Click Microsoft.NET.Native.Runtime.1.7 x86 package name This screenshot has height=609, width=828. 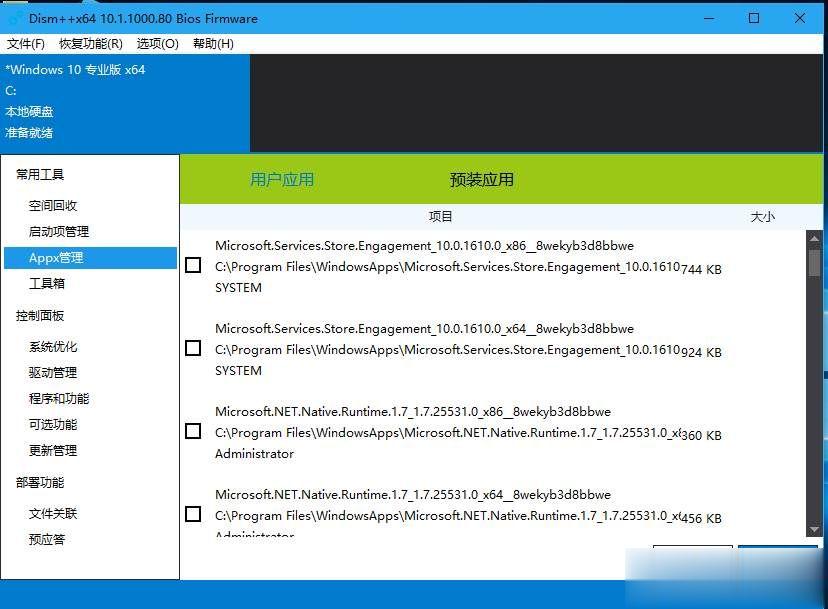pyautogui.click(x=413, y=411)
